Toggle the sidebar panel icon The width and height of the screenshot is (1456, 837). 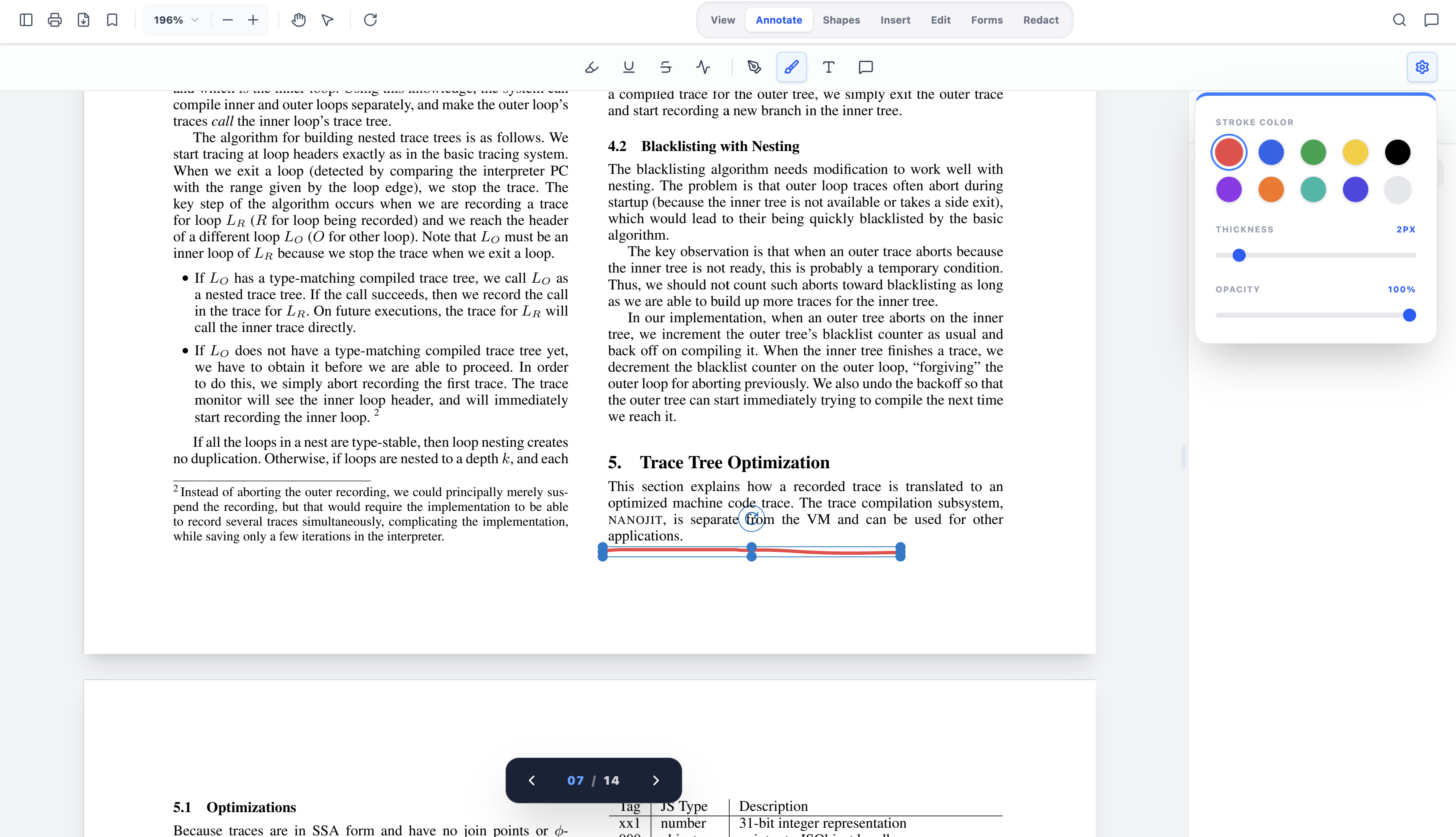(26, 20)
